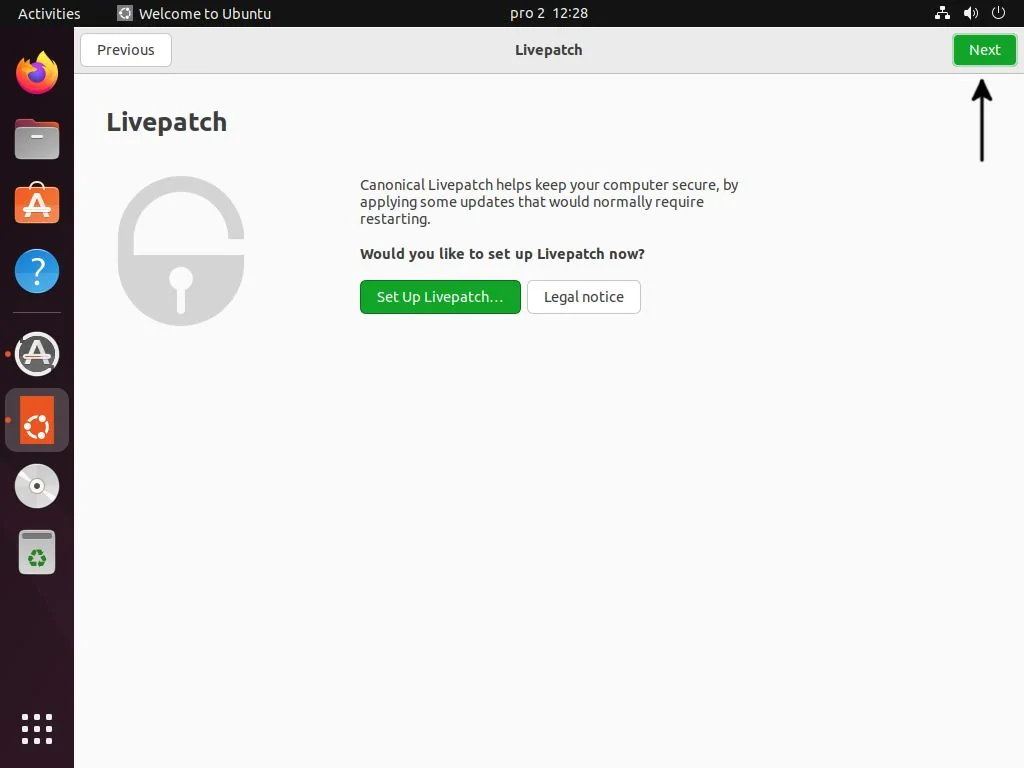Open Software Updater dock icon
Viewport: 1024px width, 768px height.
coord(37,354)
